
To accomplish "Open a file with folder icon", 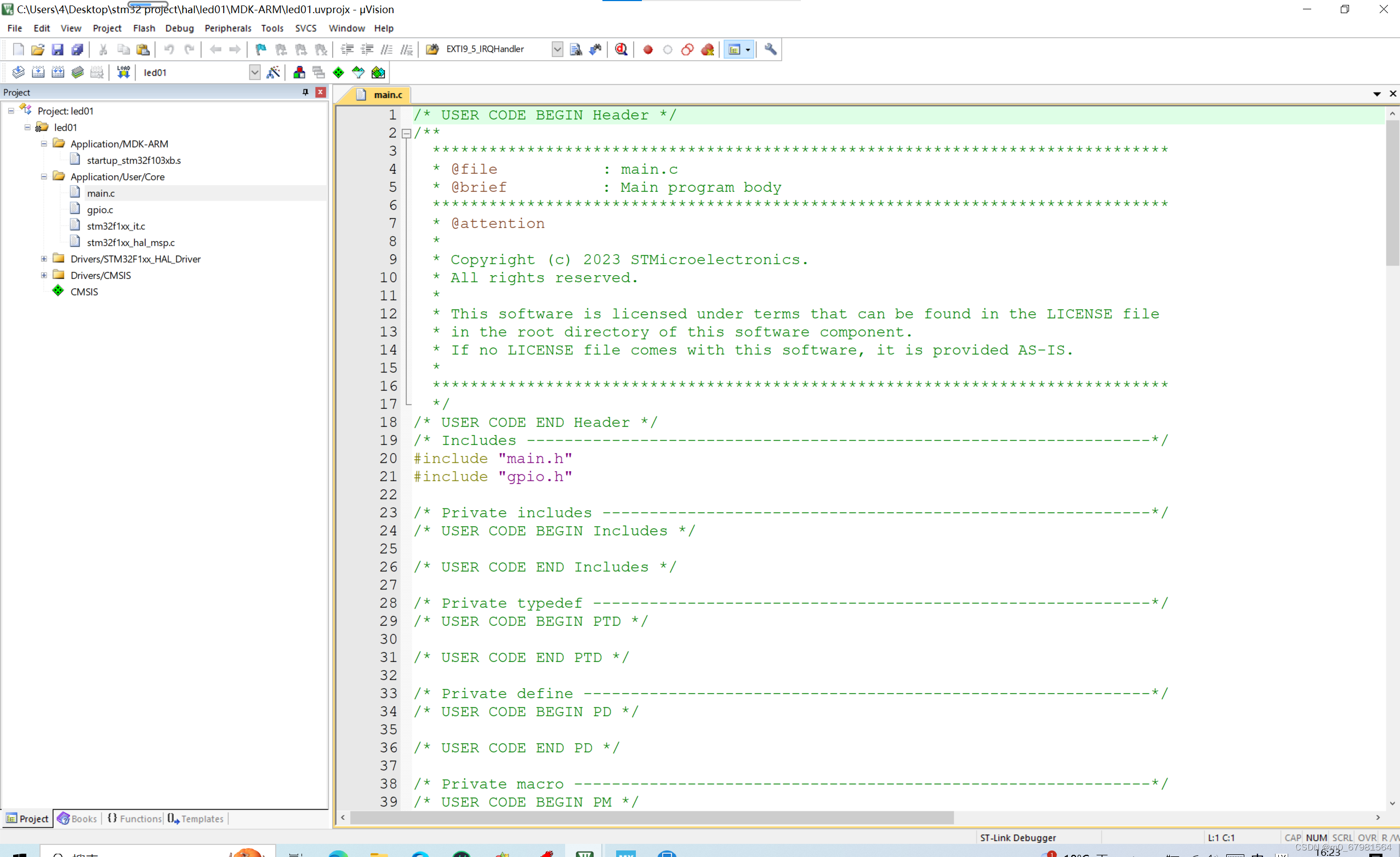I will tap(37, 49).
